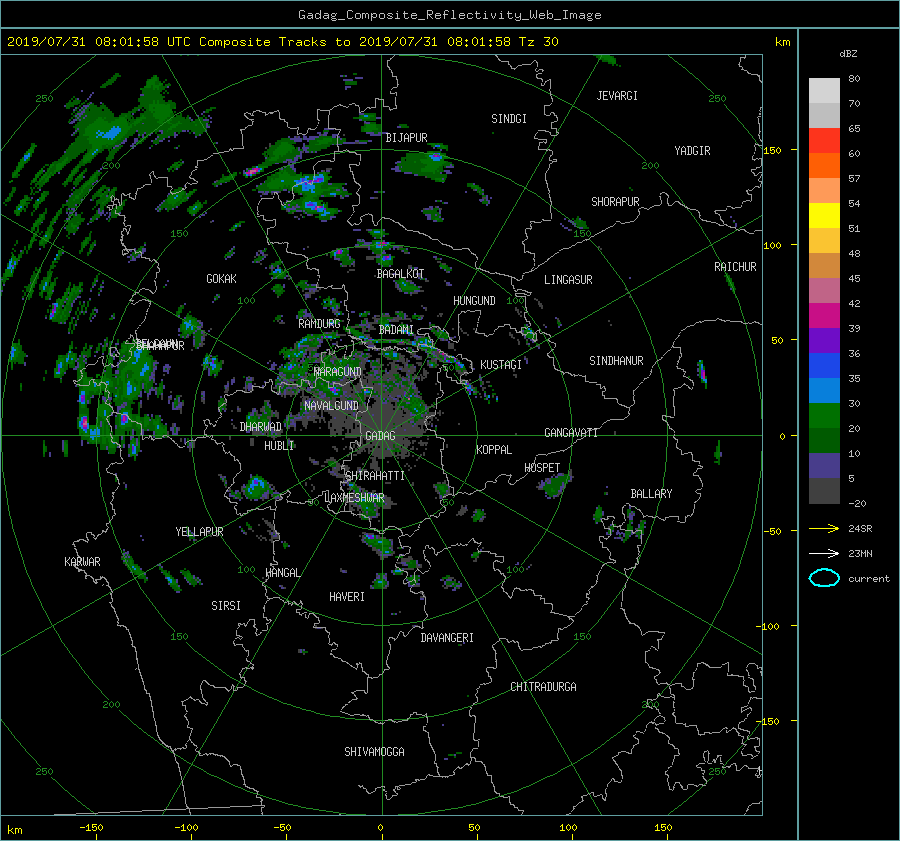Click the KARWAR city label
This screenshot has height=841, width=900.
[82, 562]
